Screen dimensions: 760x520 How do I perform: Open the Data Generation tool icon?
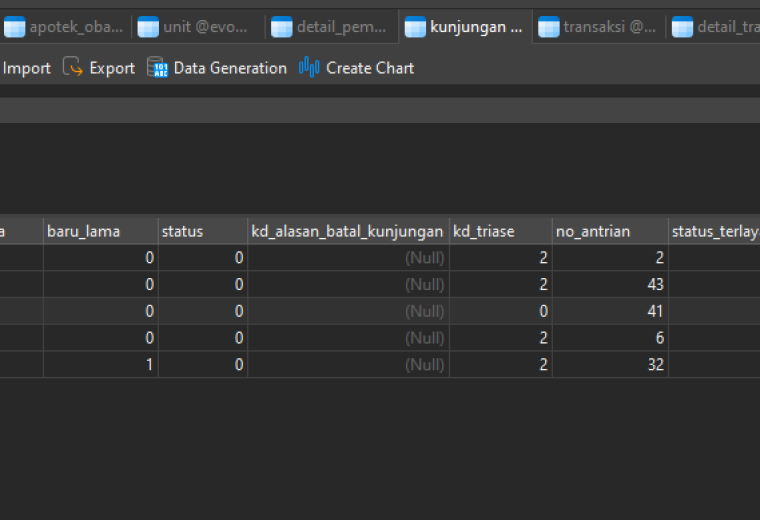point(157,67)
